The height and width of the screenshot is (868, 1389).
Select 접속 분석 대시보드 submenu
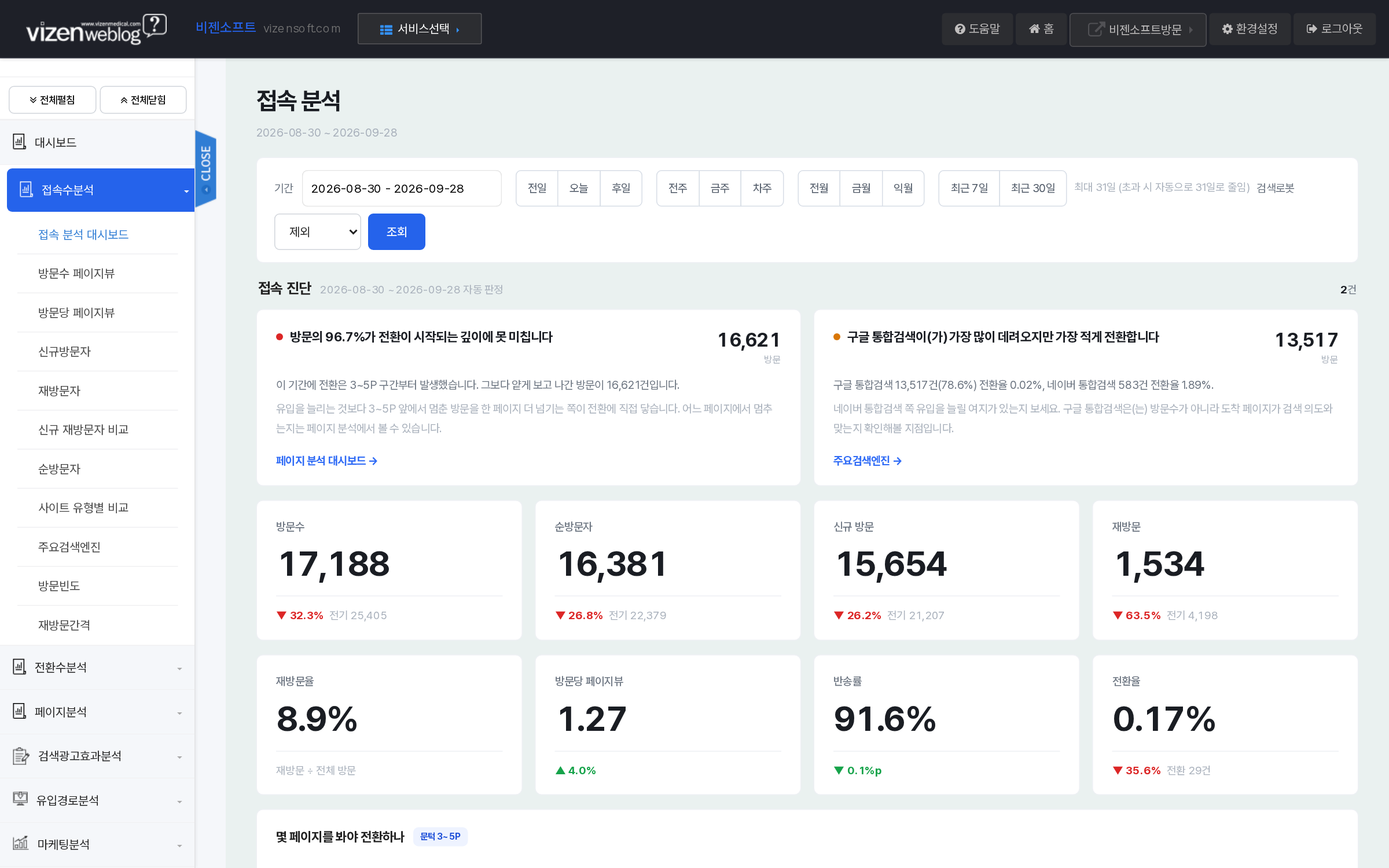[x=83, y=234]
